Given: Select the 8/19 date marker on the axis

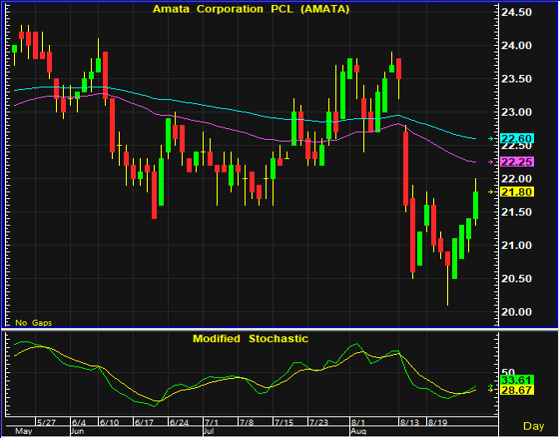Looking at the screenshot, I should tap(438, 423).
